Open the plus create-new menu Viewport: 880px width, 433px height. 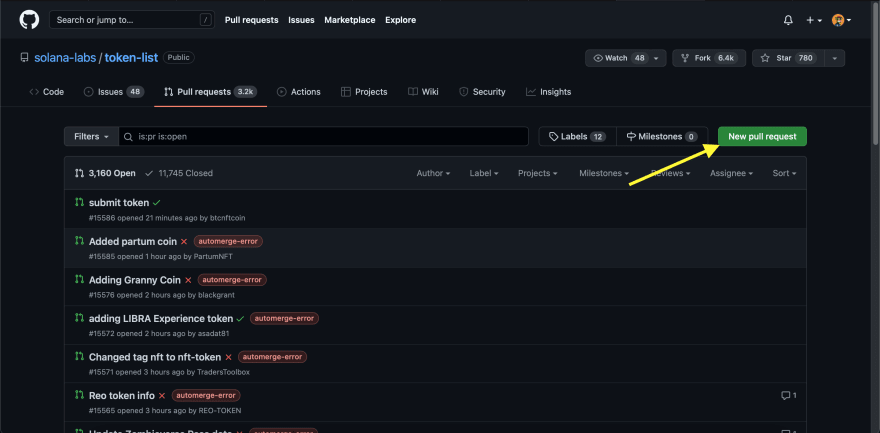pyautogui.click(x=814, y=20)
